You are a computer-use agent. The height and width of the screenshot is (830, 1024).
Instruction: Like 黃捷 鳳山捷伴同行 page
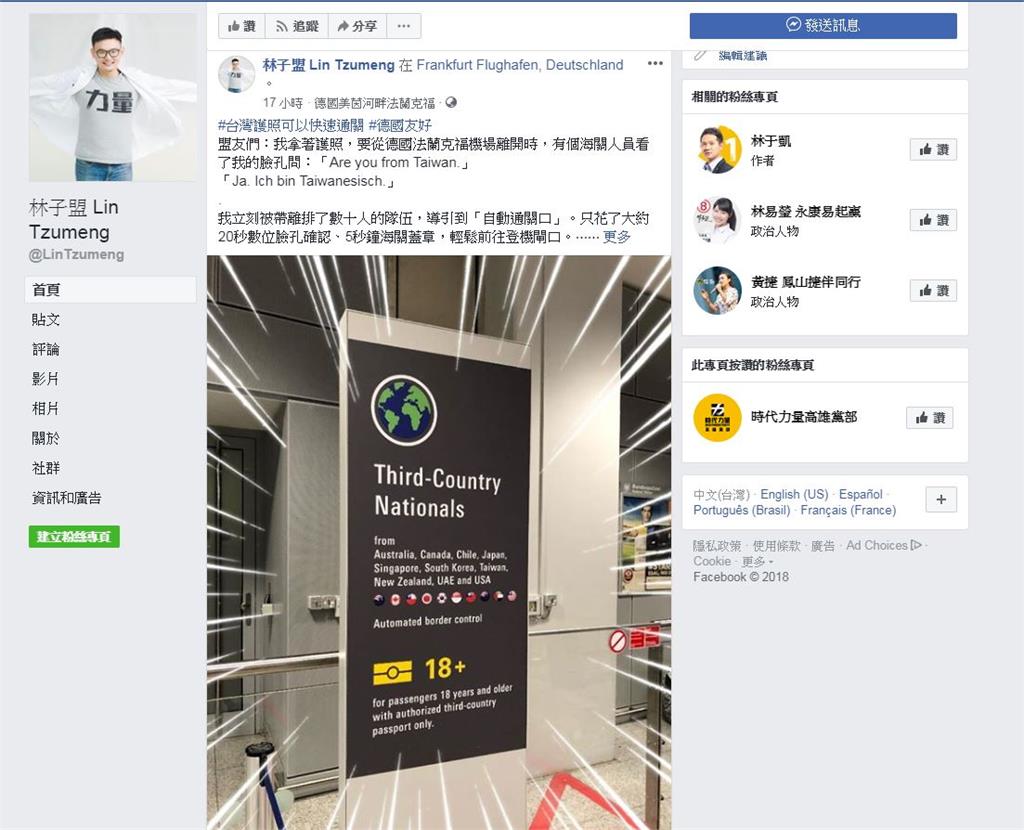[933, 291]
